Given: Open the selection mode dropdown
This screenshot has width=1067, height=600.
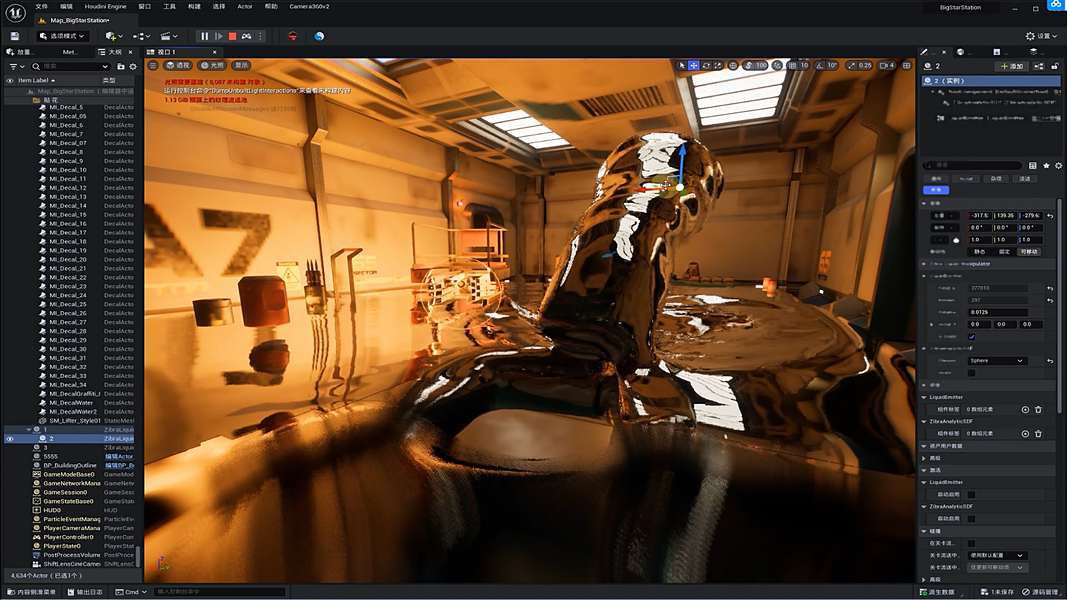Looking at the screenshot, I should (x=62, y=36).
